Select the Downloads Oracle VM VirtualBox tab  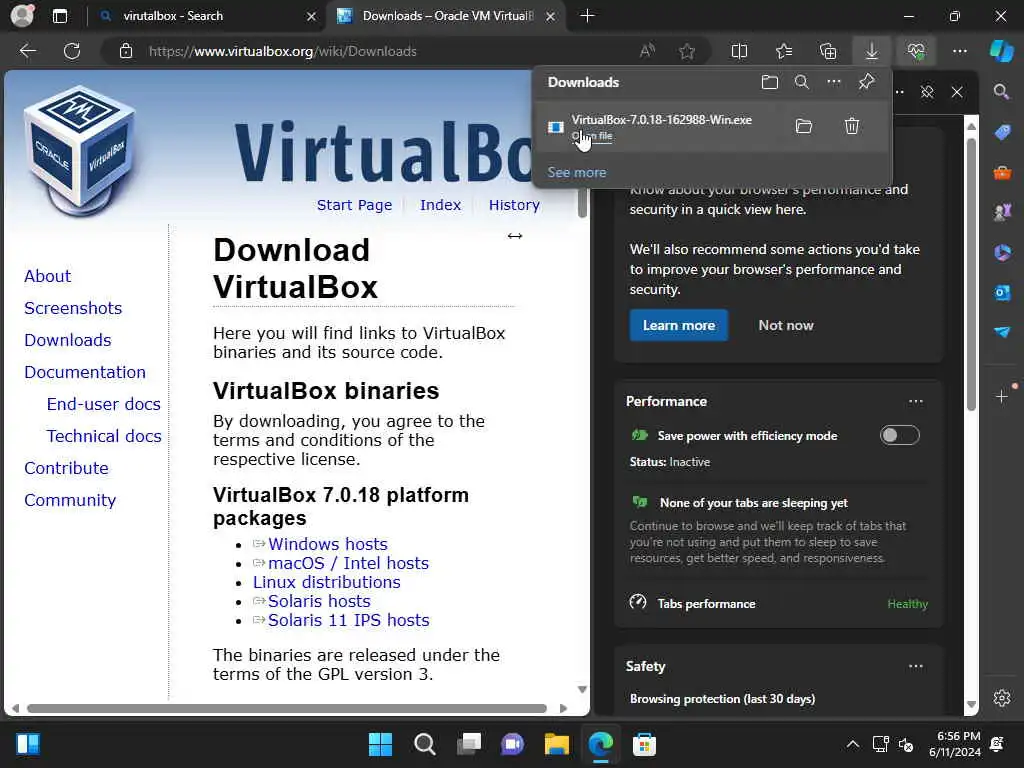447,16
